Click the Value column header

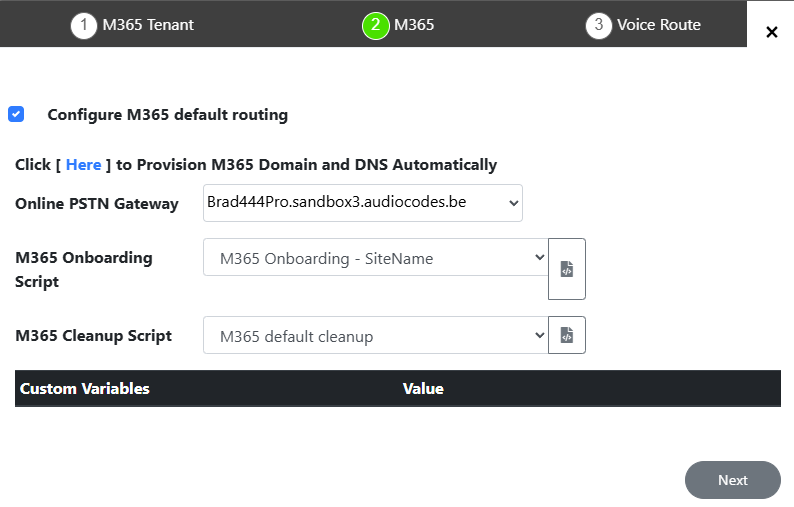(423, 388)
